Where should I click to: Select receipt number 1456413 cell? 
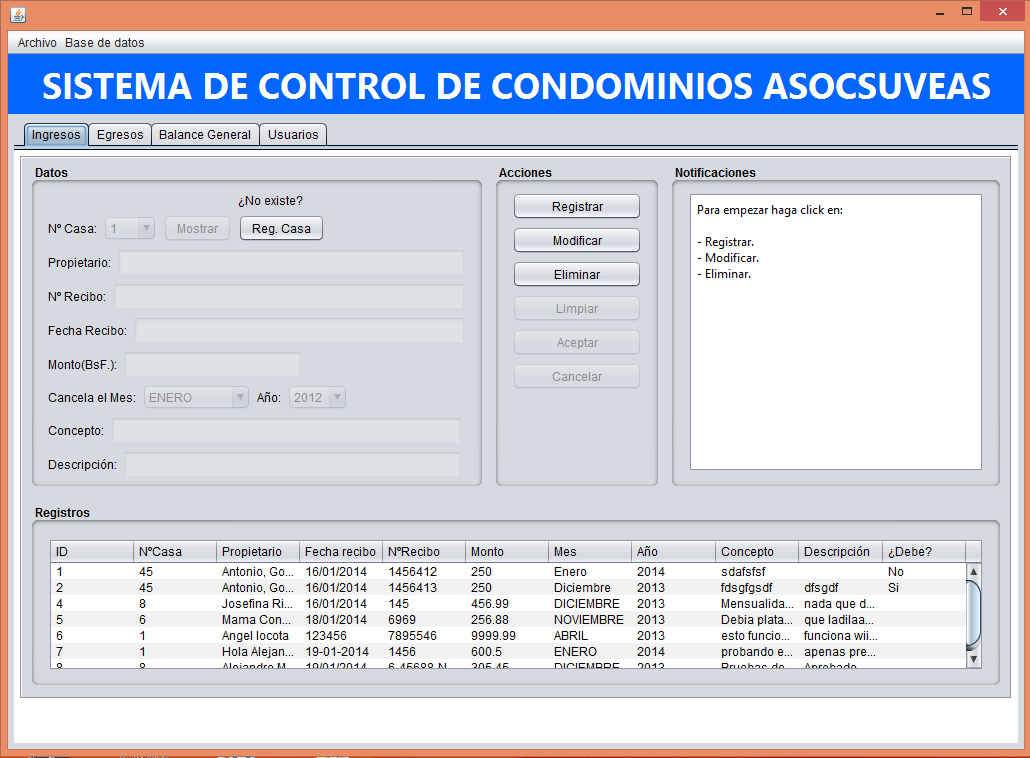424,588
